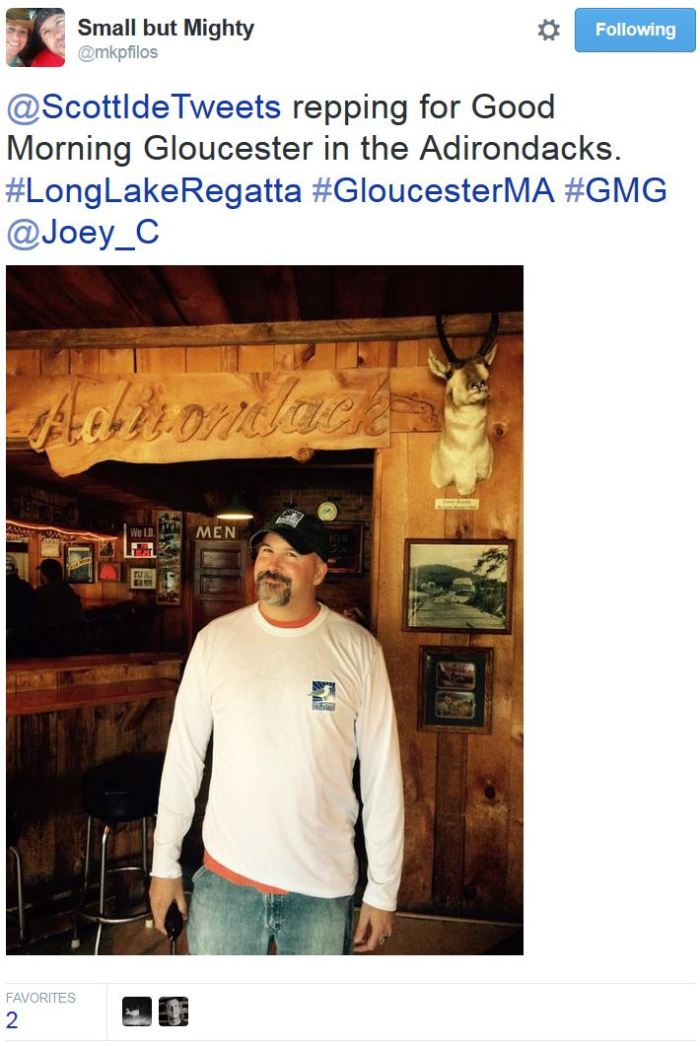Open the #GMG hashtag
The height and width of the screenshot is (1046, 700).
point(615,191)
